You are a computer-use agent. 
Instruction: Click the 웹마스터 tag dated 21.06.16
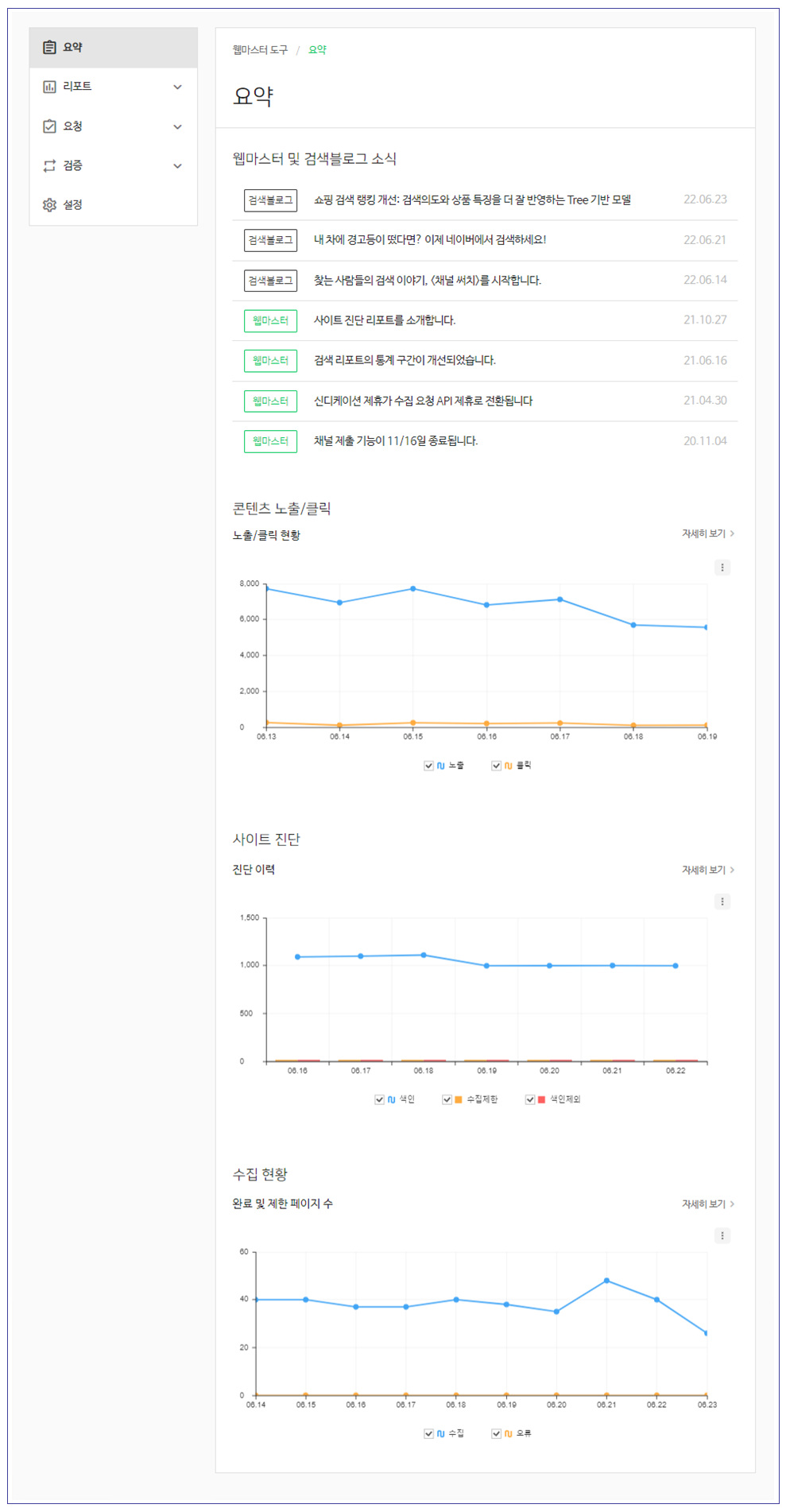point(270,361)
